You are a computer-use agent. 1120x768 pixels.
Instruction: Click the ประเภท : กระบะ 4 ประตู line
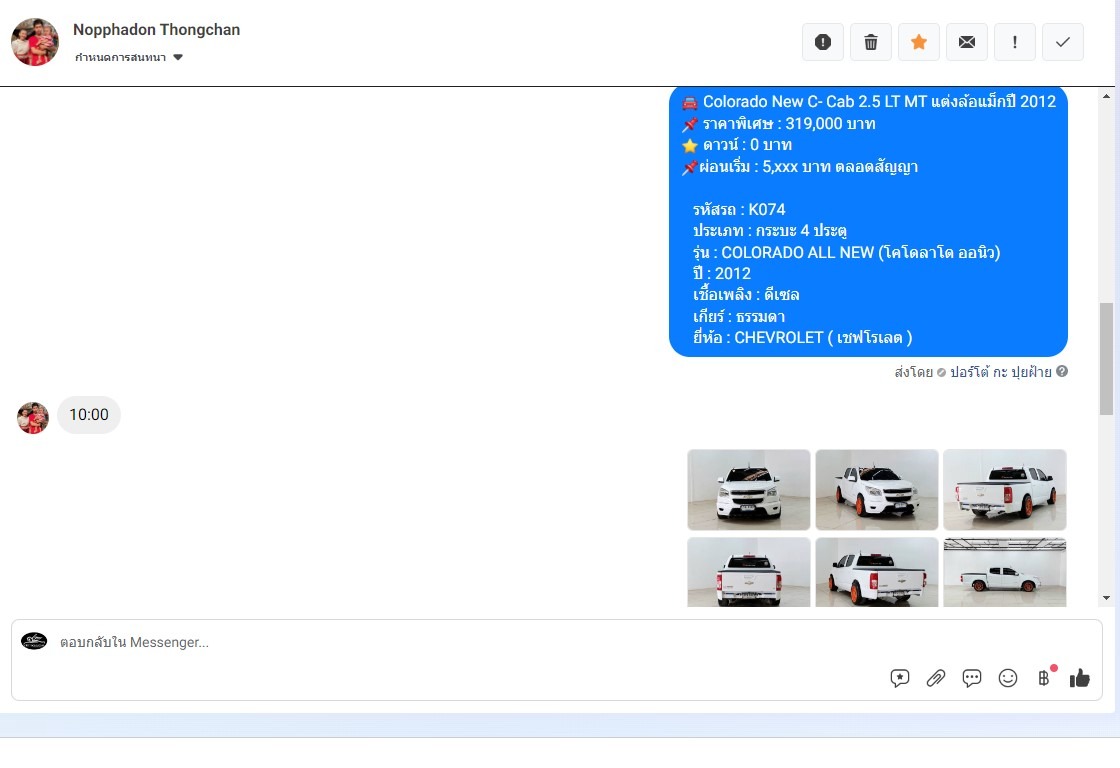(769, 231)
